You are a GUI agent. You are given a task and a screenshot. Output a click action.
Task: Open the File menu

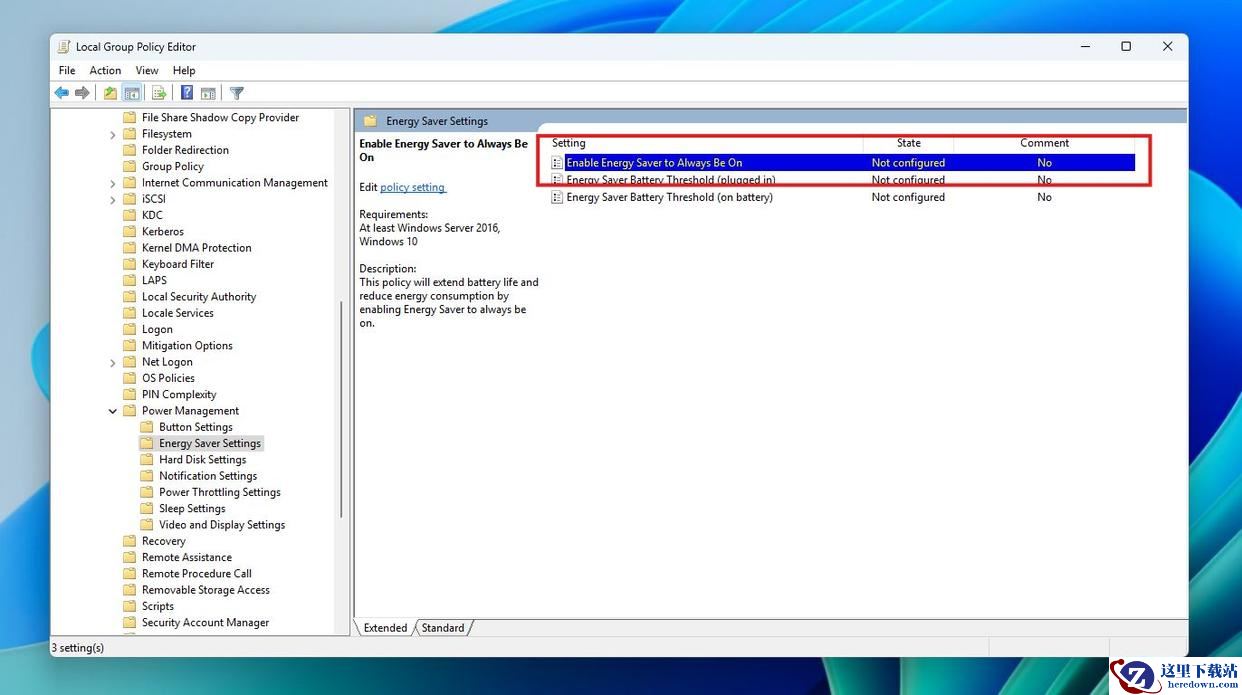[x=67, y=70]
